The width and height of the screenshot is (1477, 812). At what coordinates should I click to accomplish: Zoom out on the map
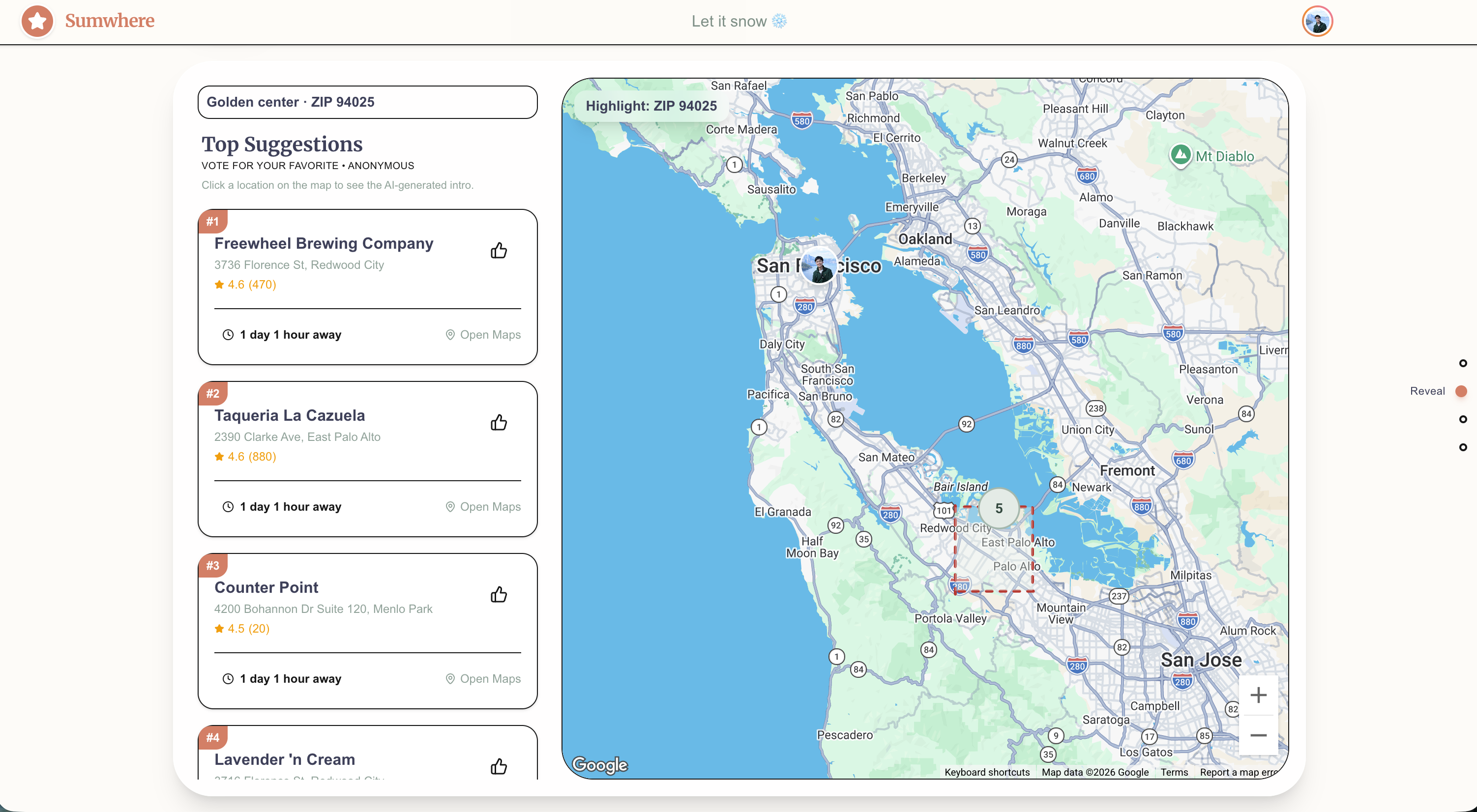pyautogui.click(x=1258, y=735)
